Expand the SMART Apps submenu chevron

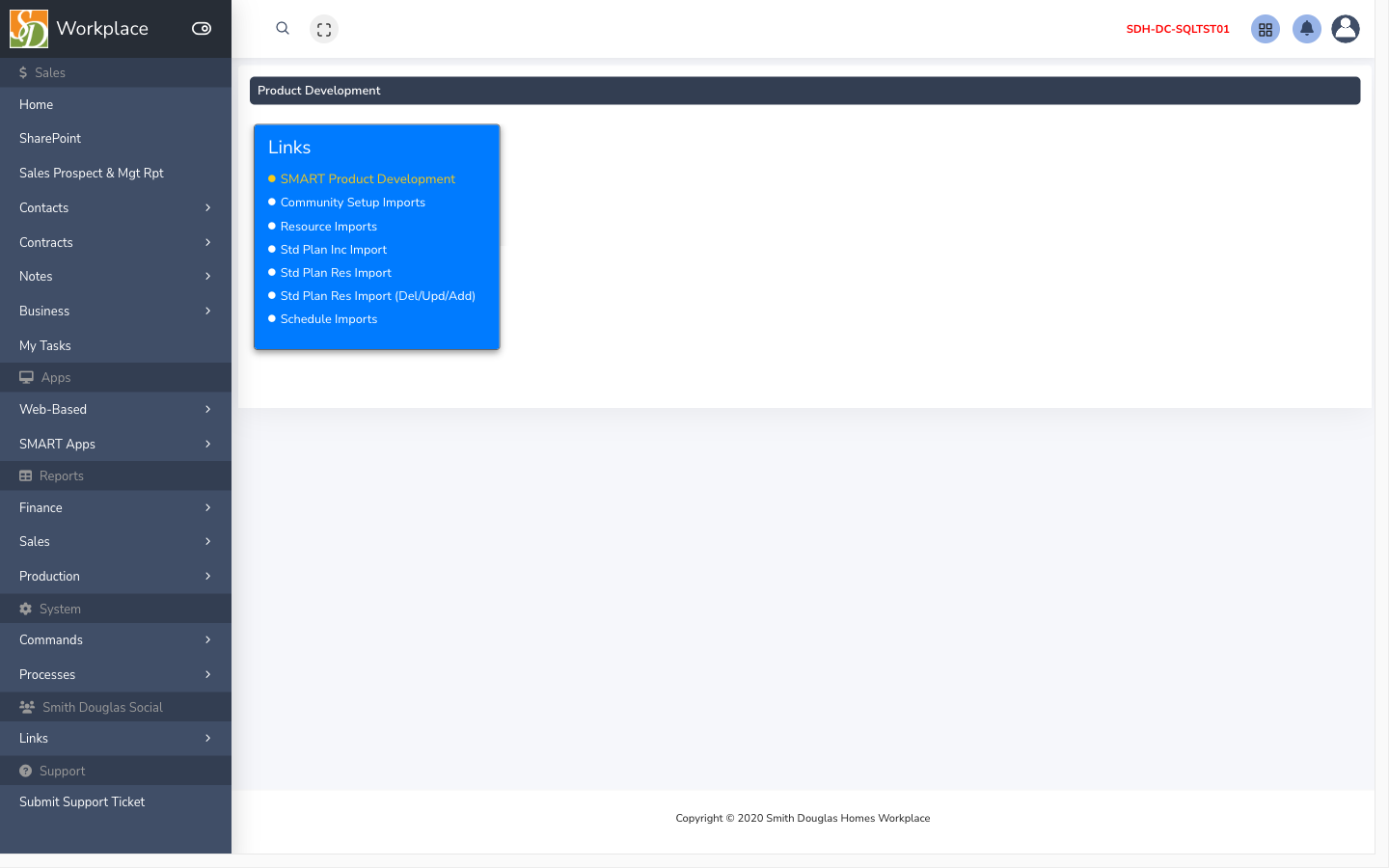pyautogui.click(x=207, y=444)
